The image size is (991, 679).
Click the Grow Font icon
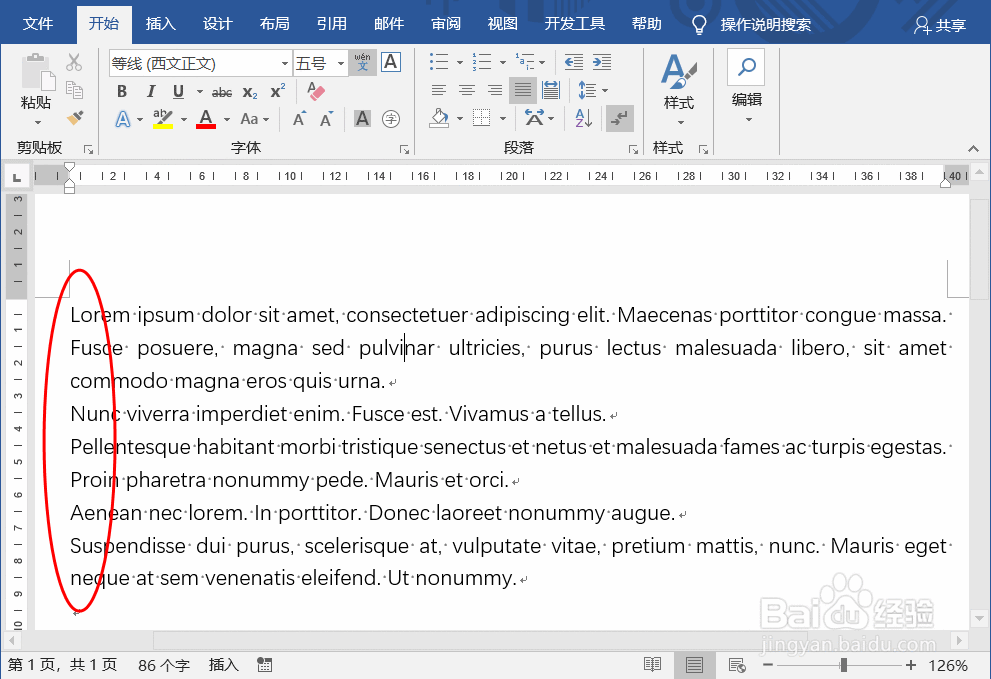[300, 119]
